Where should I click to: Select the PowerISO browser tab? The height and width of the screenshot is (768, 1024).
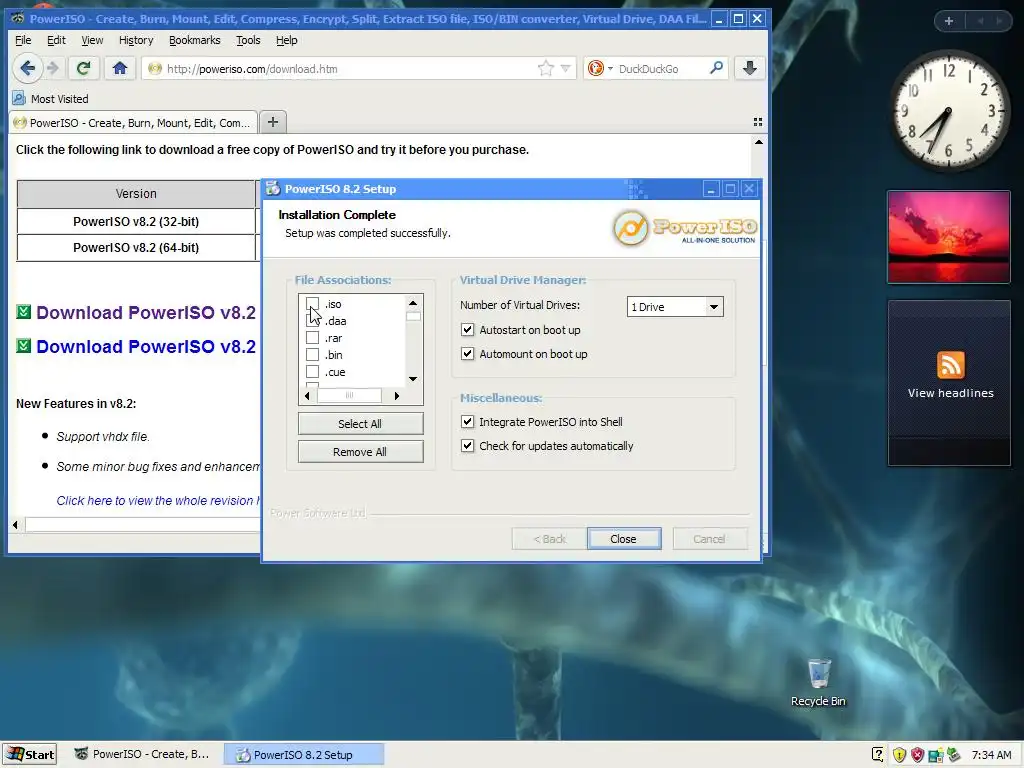133,122
